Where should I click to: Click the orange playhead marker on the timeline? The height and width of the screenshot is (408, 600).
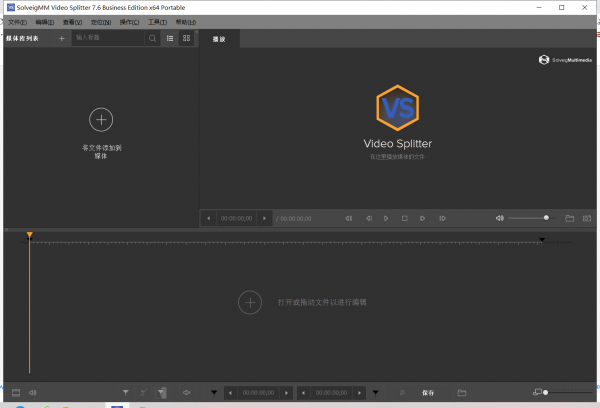29,235
